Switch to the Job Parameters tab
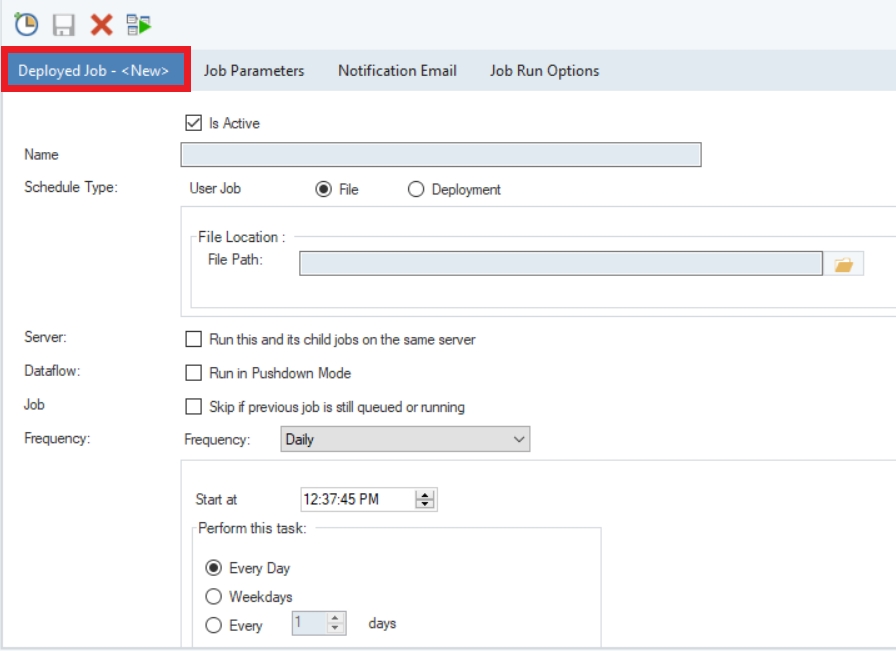The height and width of the screenshot is (651, 896). tap(254, 71)
